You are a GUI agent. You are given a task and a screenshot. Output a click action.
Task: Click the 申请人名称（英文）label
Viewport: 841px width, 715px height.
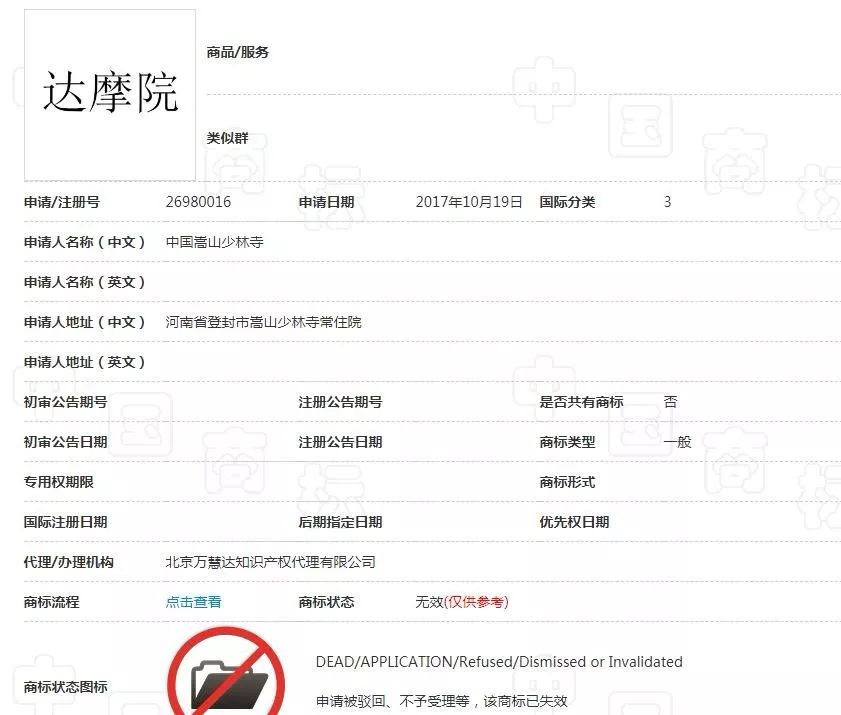tap(85, 282)
